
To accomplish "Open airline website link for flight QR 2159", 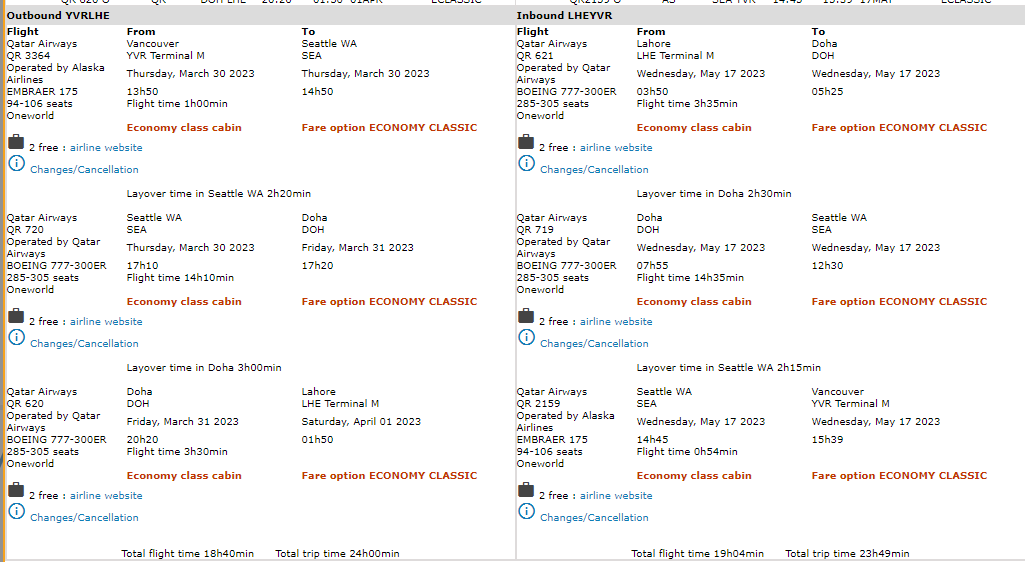I will click(616, 496).
